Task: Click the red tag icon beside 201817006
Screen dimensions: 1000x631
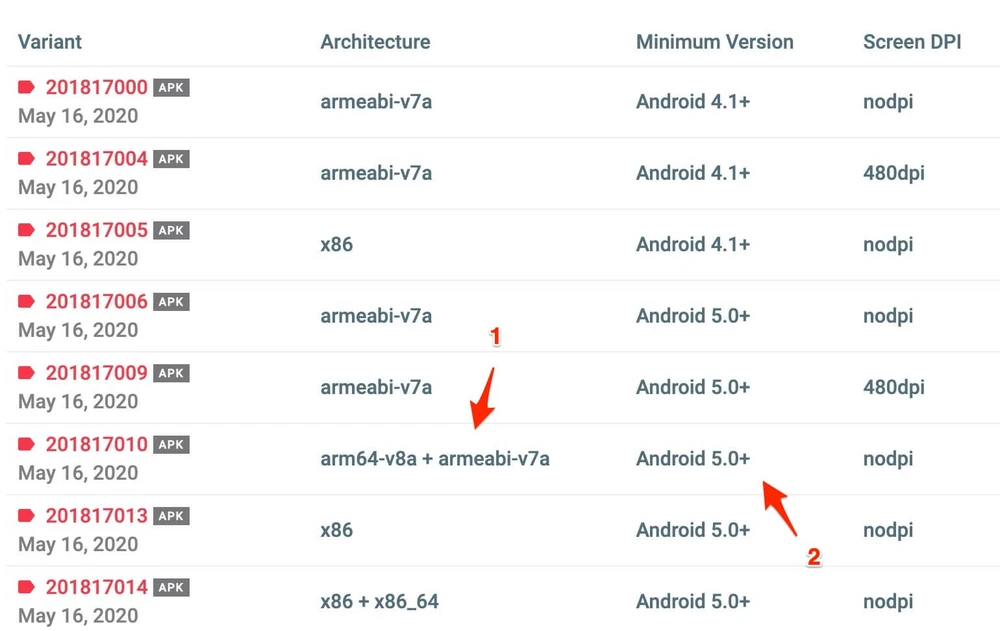Action: coord(27,302)
